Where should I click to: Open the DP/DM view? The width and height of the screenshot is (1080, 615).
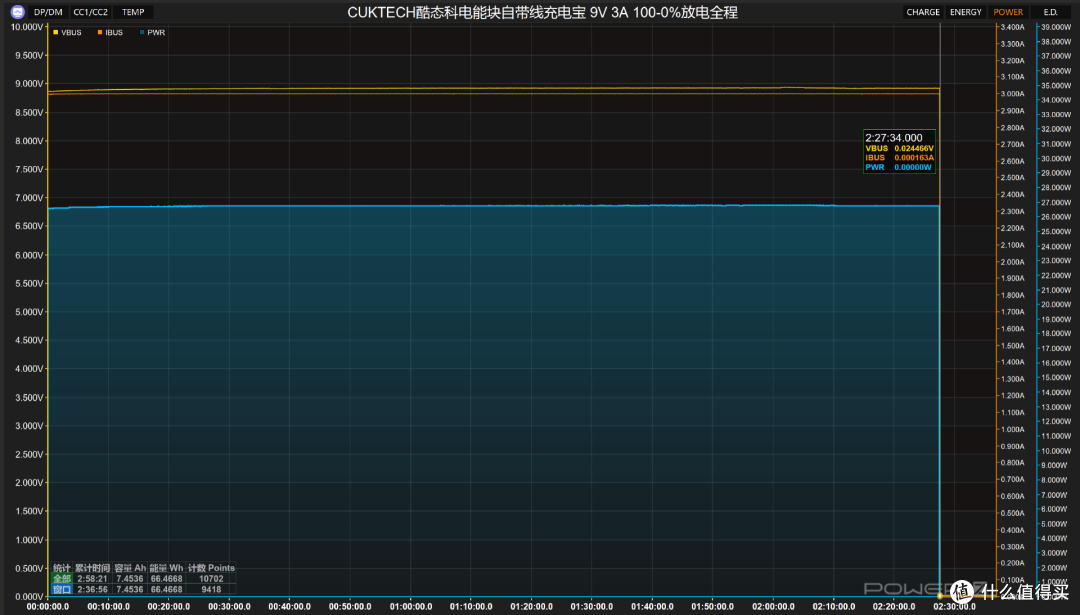48,12
